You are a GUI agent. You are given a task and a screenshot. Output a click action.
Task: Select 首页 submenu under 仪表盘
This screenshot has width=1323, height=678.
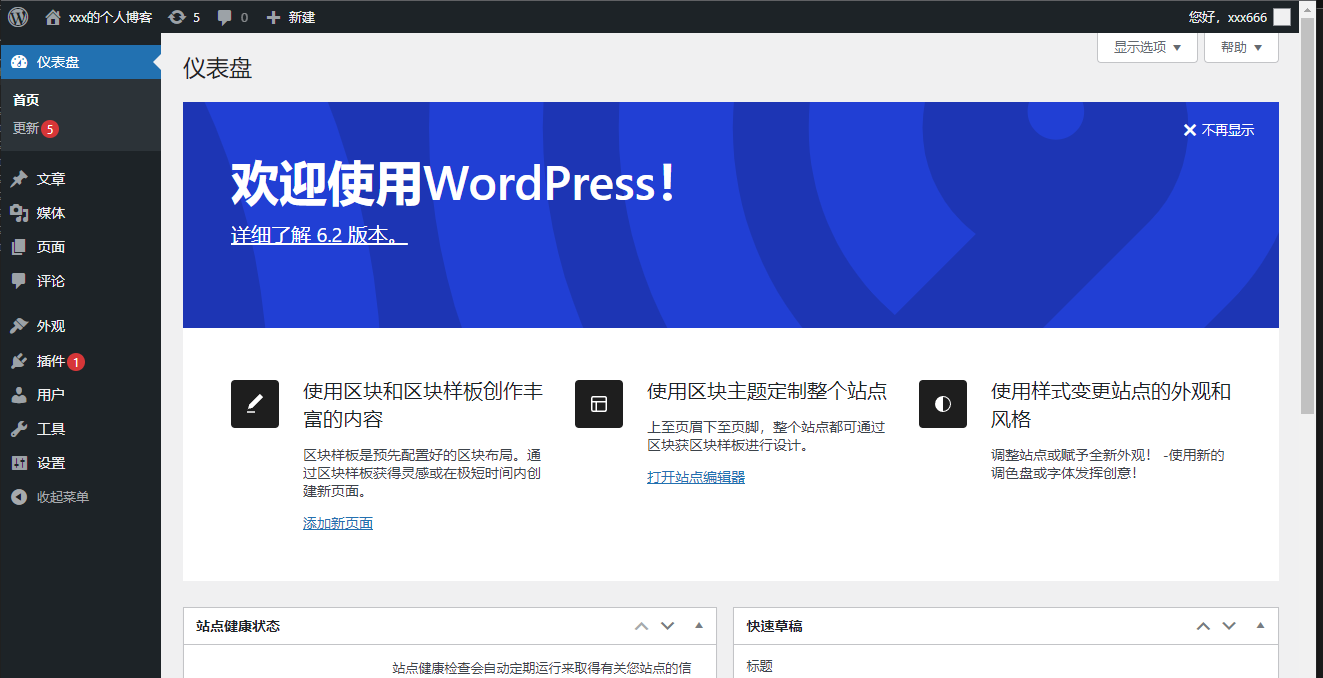pos(26,100)
